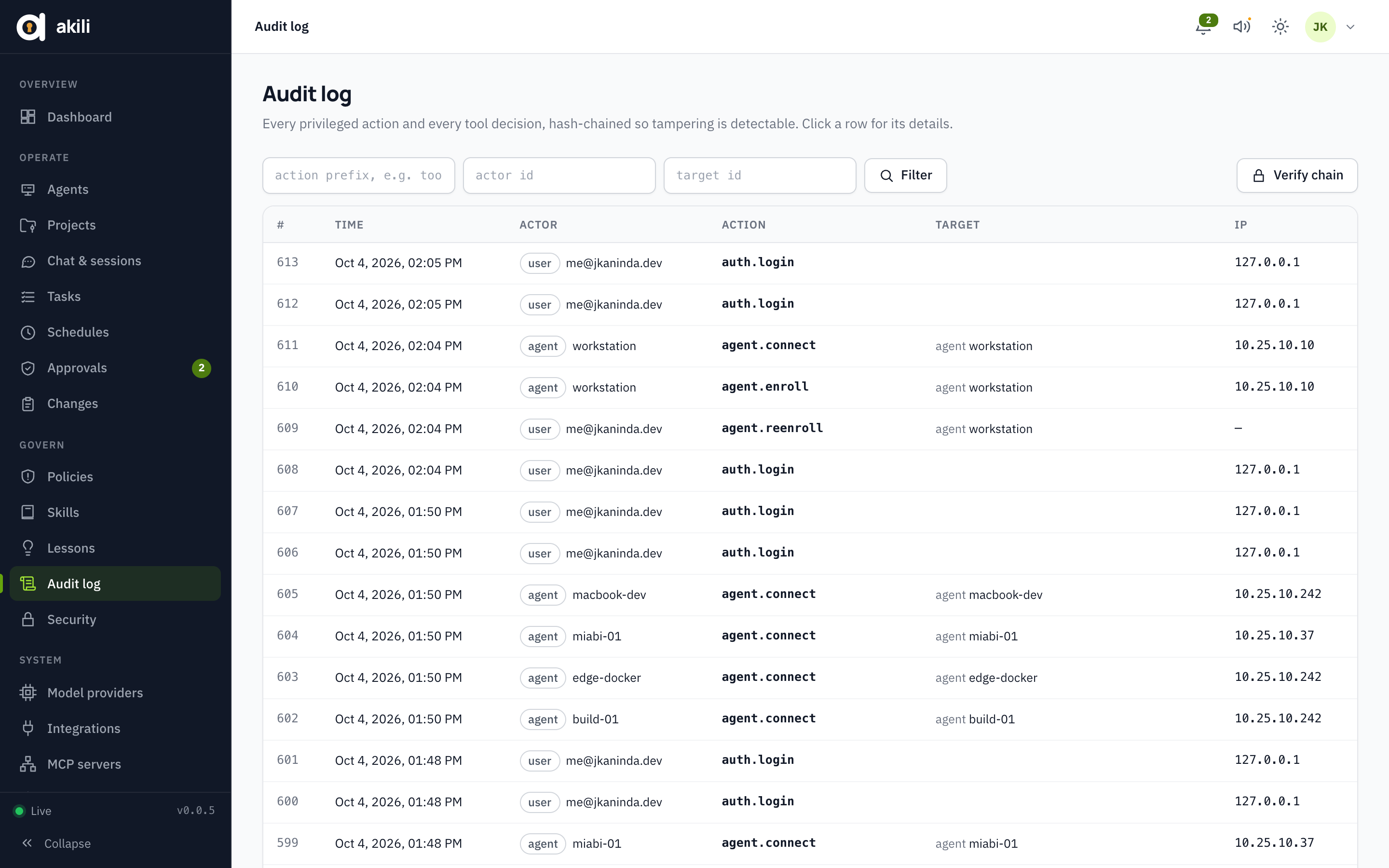Image resolution: width=1389 pixels, height=868 pixels.
Task: Click edge-docker target in row 603
Action: [x=1002, y=678]
